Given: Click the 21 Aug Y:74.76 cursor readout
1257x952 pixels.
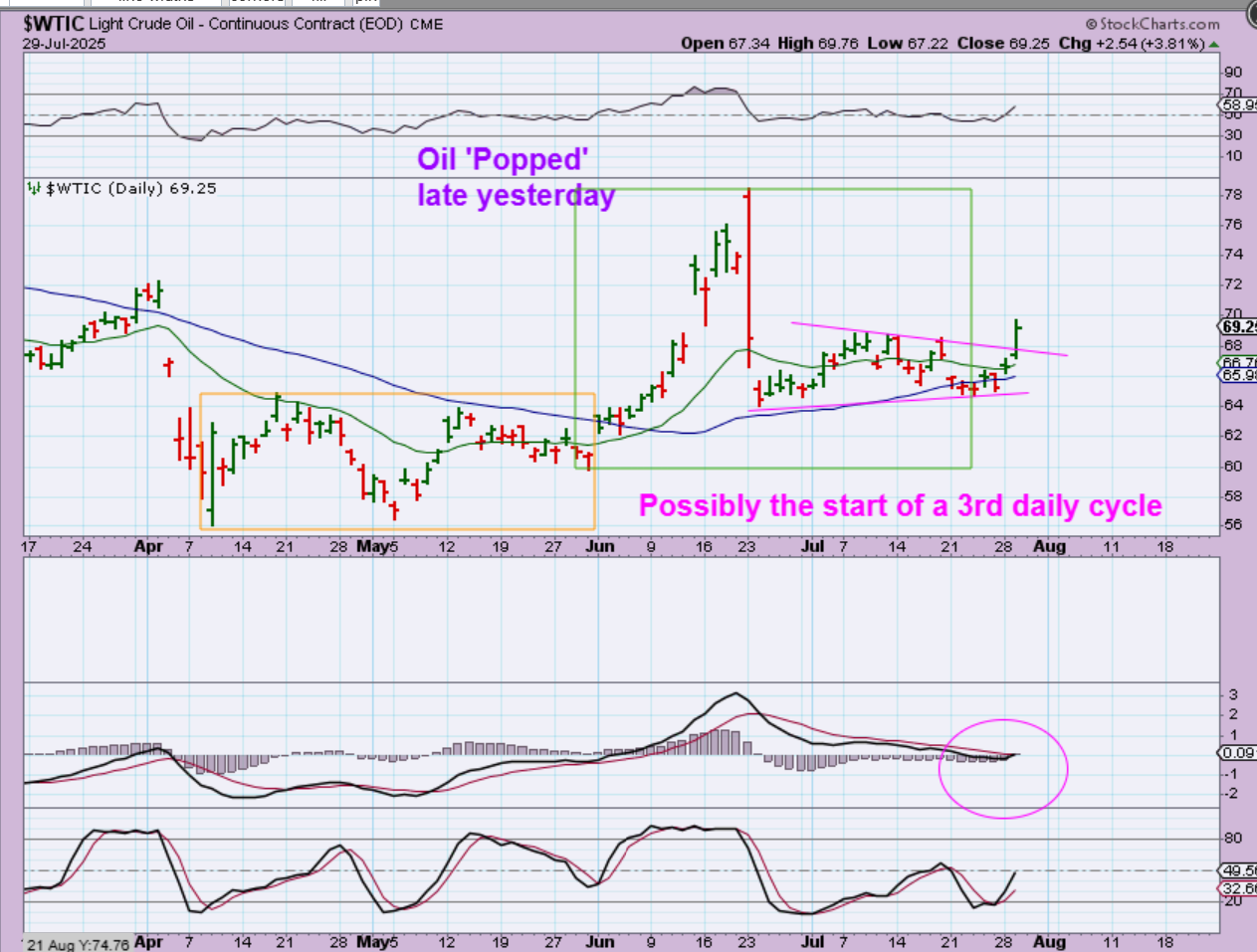Looking at the screenshot, I should point(78,944).
